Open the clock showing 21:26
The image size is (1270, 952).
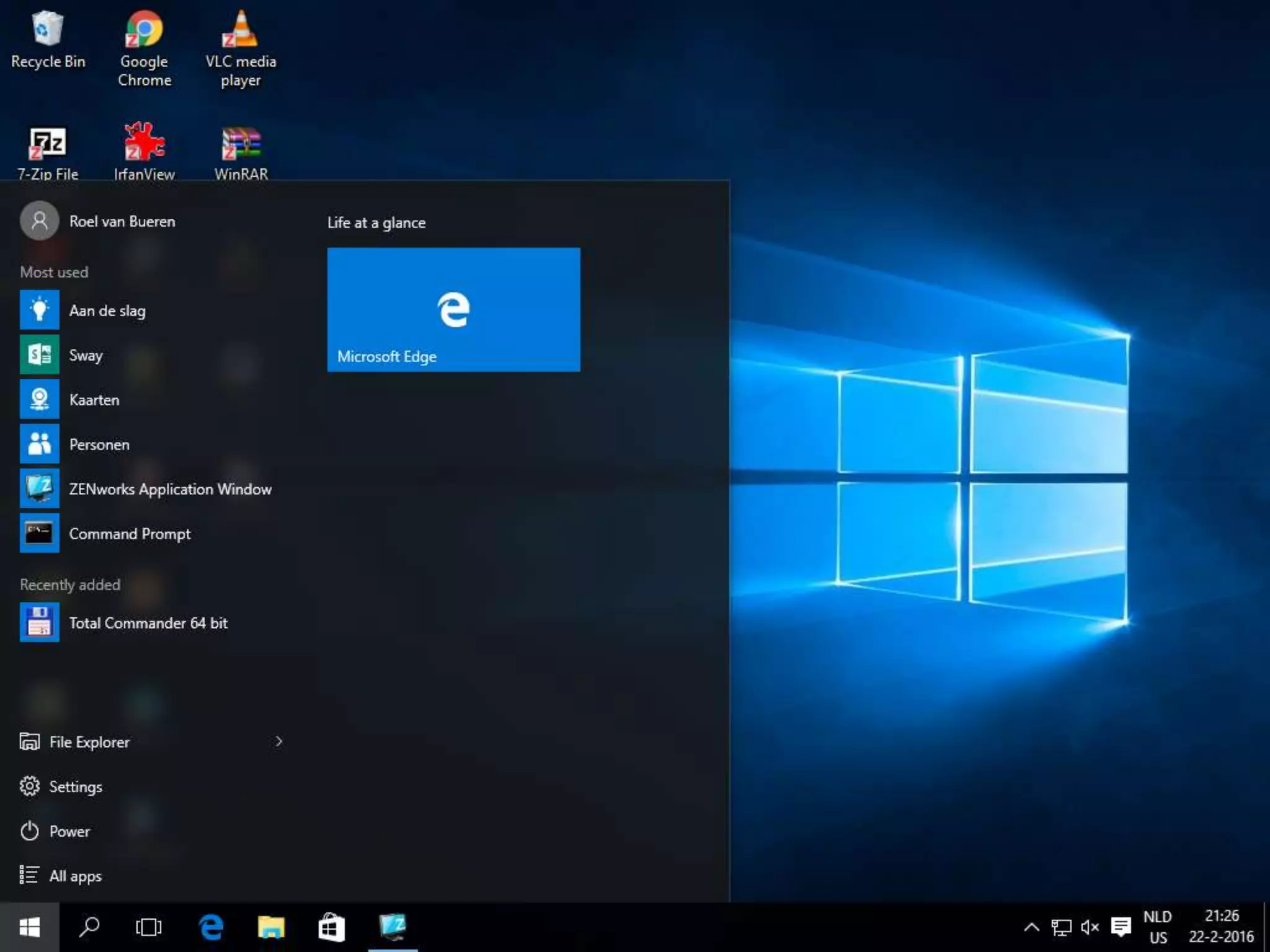pos(1221,927)
